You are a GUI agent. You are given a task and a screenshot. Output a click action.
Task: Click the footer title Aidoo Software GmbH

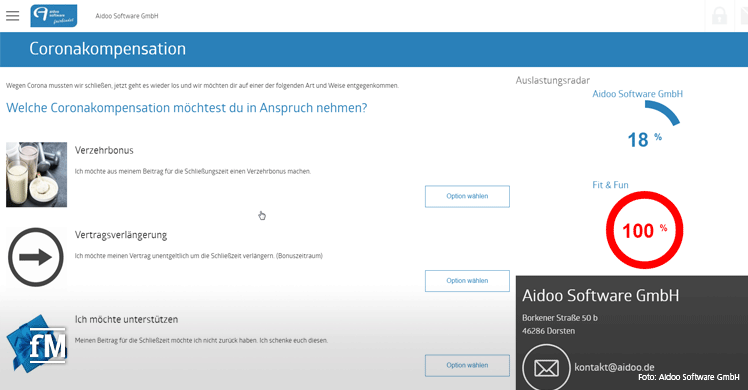pos(600,296)
